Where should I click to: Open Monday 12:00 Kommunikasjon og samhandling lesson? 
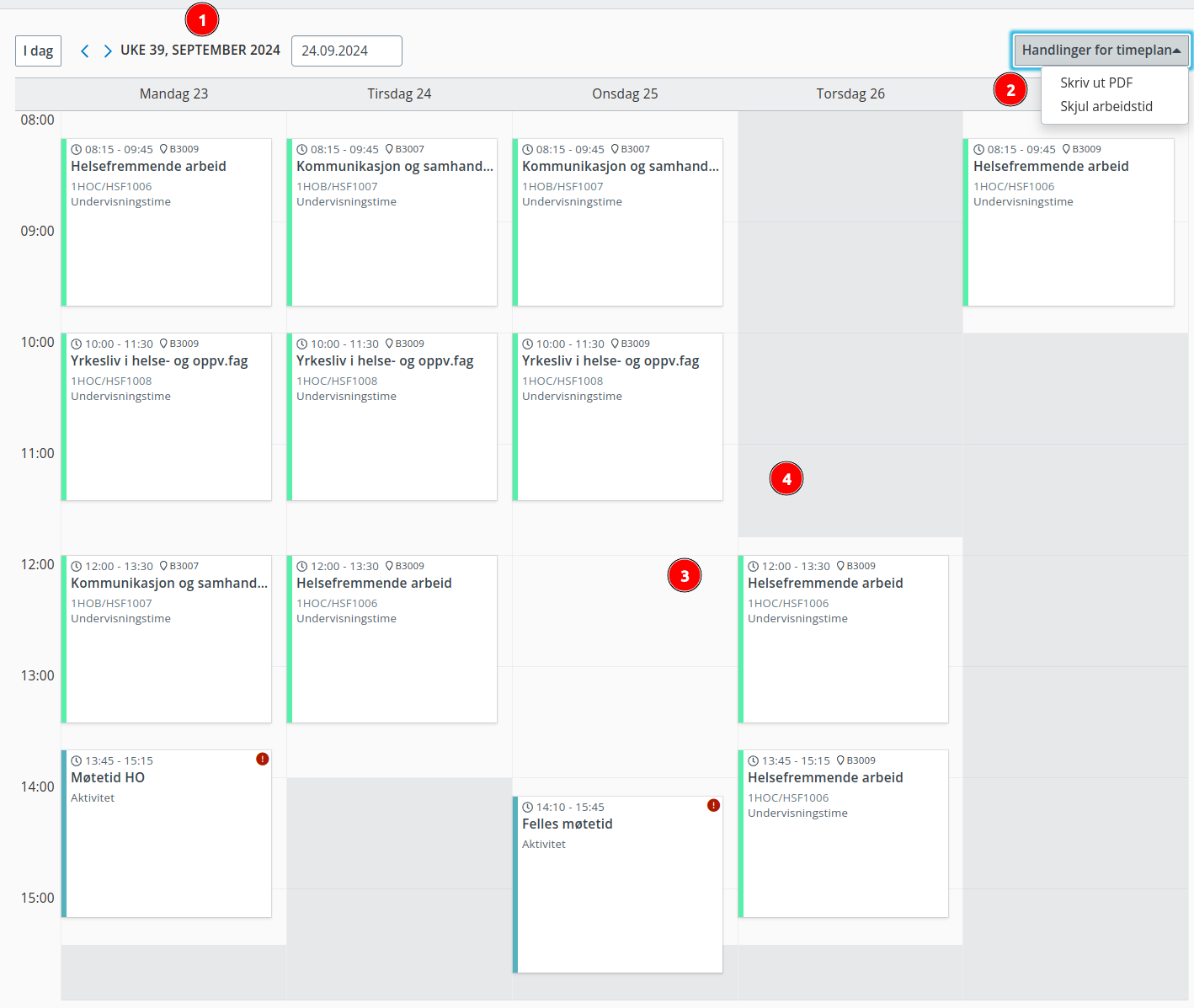167,639
